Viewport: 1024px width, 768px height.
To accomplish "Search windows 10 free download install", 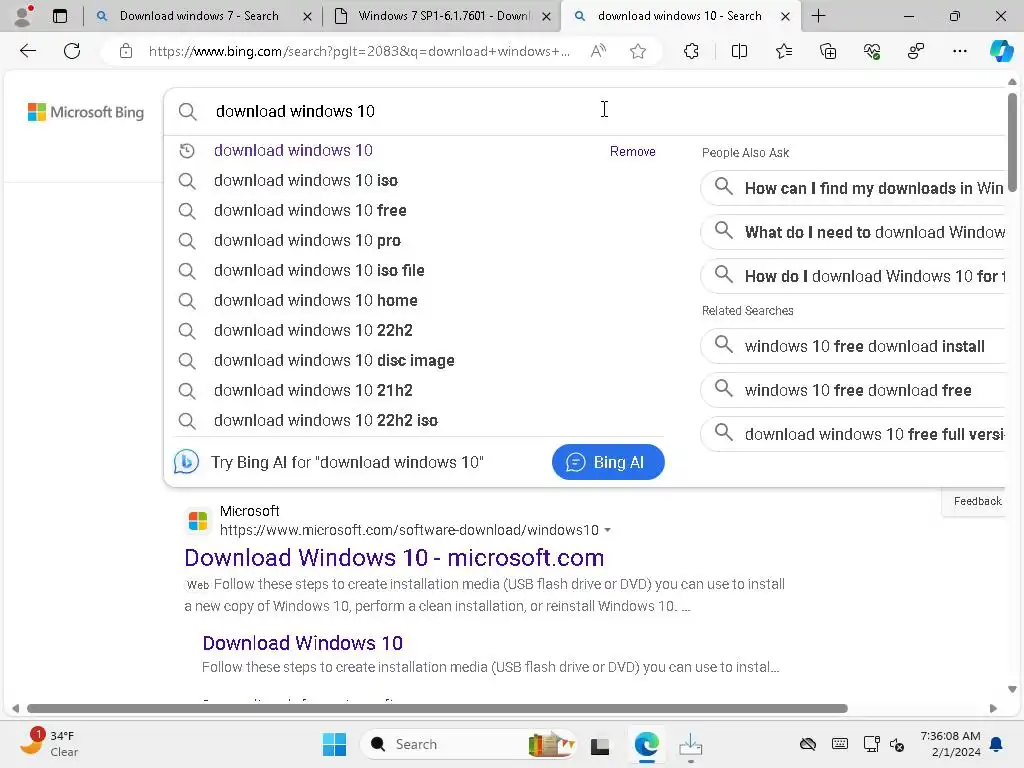I will click(x=853, y=347).
